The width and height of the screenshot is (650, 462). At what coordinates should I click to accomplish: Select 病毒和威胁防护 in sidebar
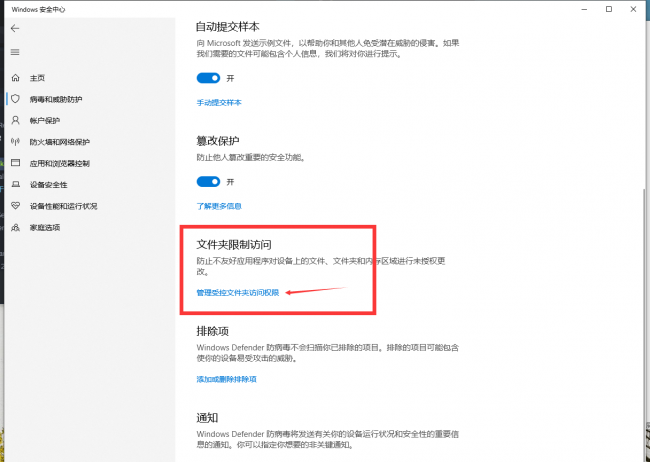[56, 99]
